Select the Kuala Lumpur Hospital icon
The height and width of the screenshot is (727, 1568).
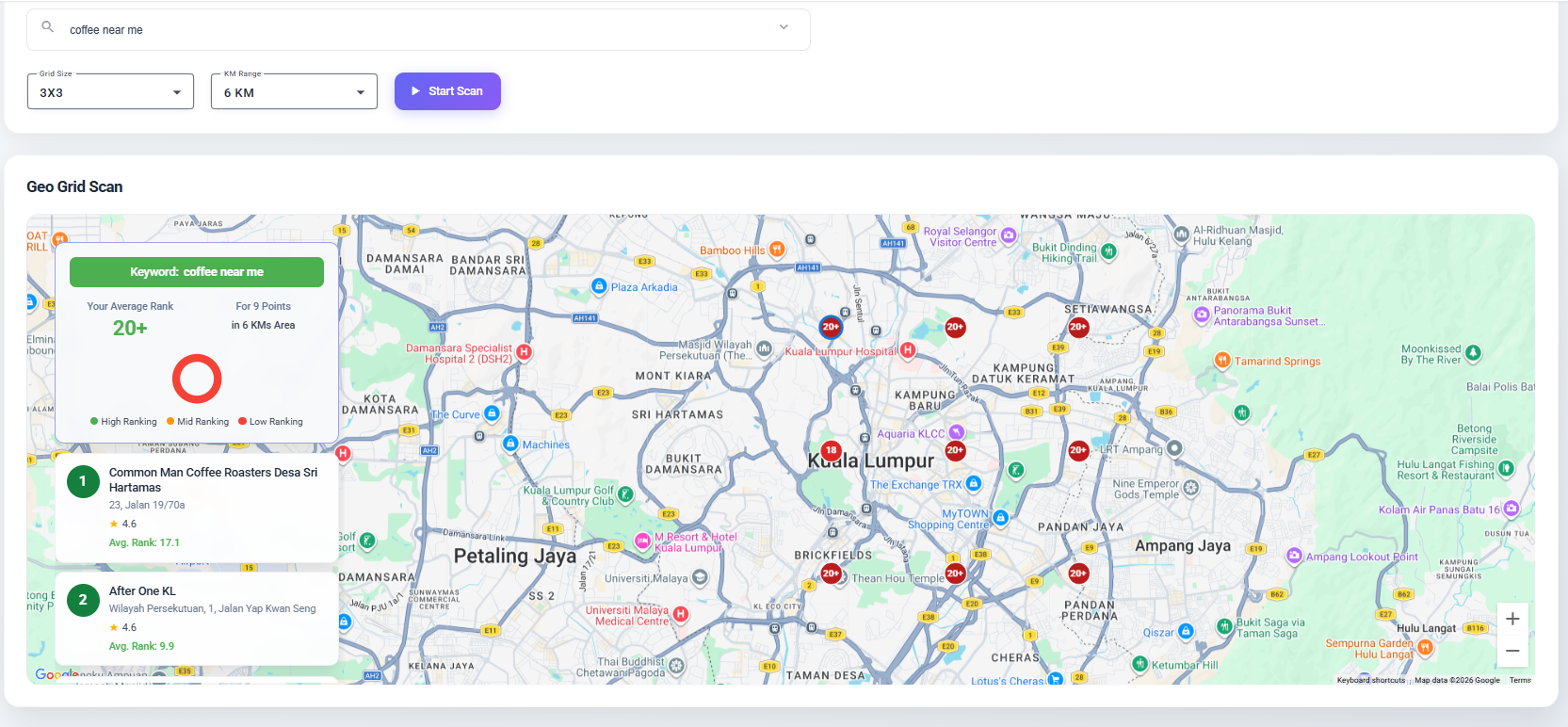coord(908,350)
